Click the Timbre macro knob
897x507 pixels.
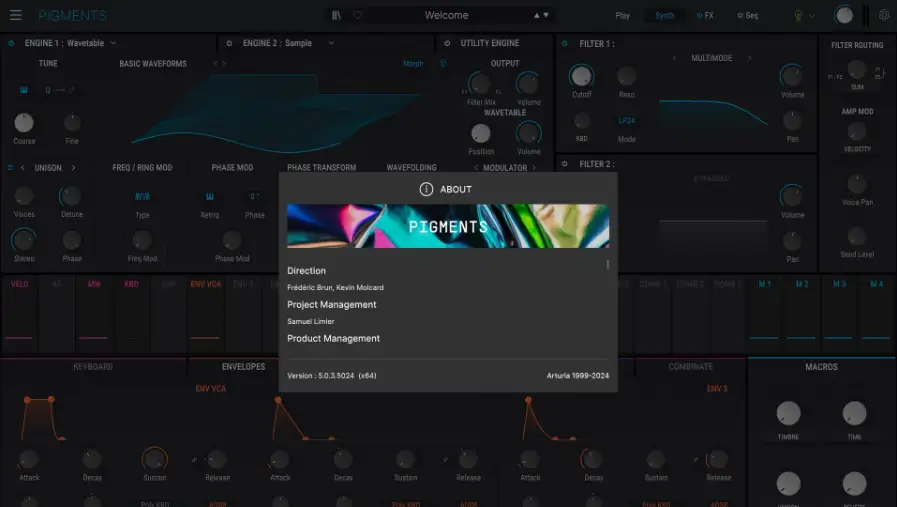(788, 413)
